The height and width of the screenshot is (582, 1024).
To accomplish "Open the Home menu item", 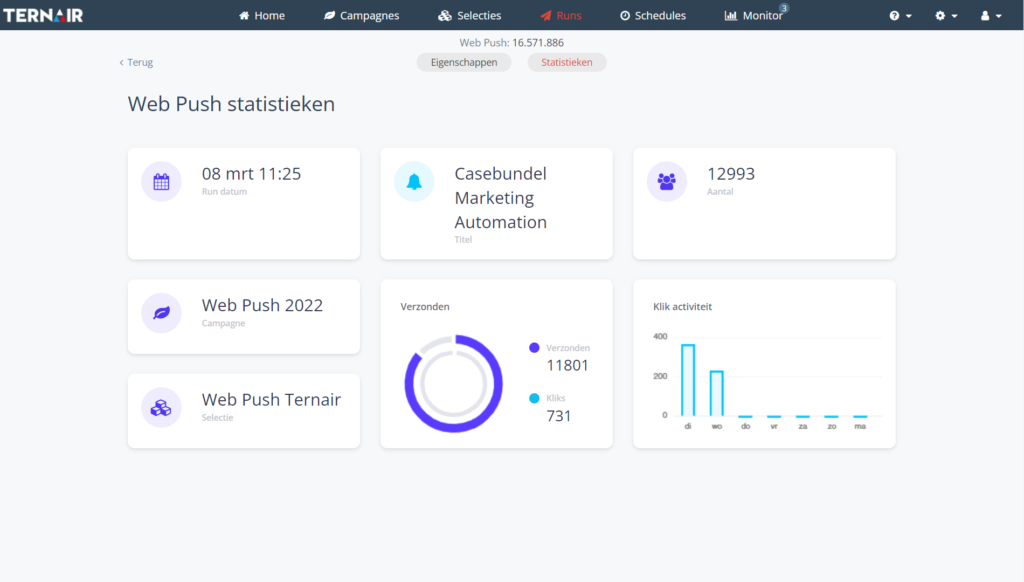I will (262, 16).
